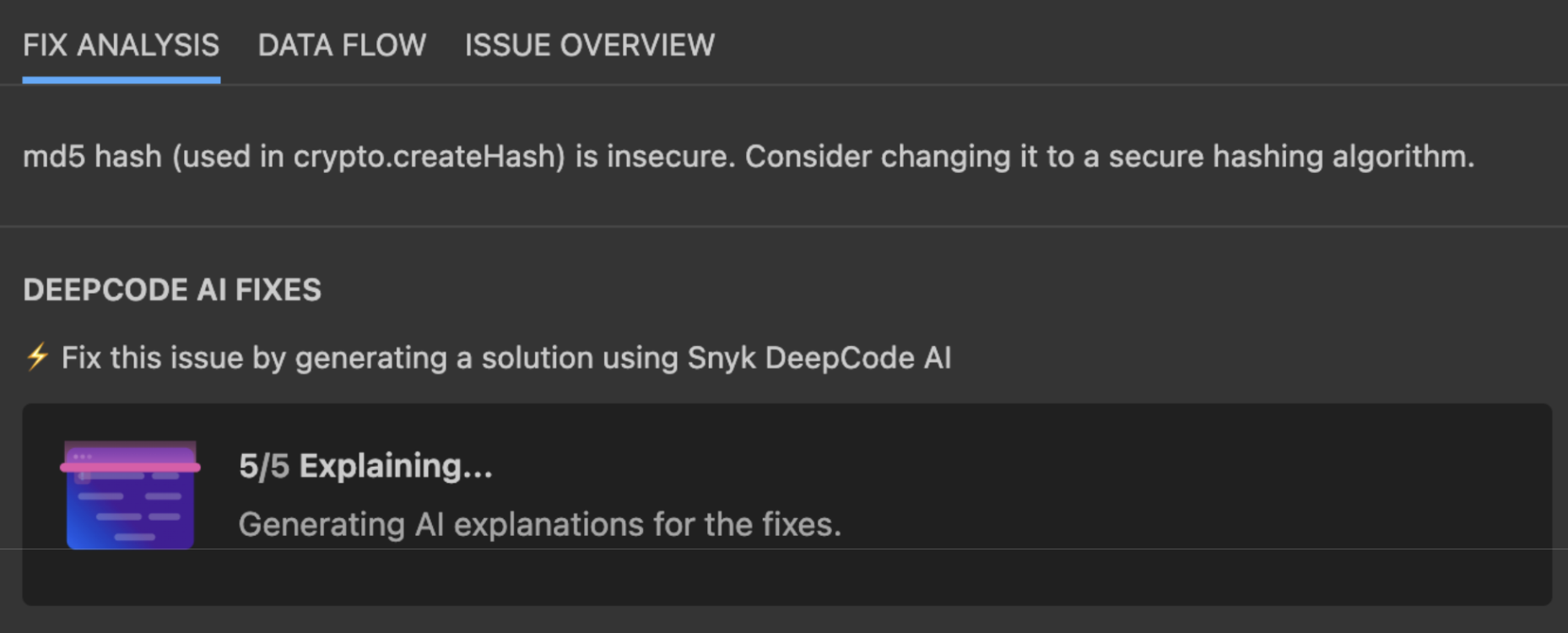Click the divider below the issue description
The height and width of the screenshot is (633, 1568).
[x=784, y=226]
